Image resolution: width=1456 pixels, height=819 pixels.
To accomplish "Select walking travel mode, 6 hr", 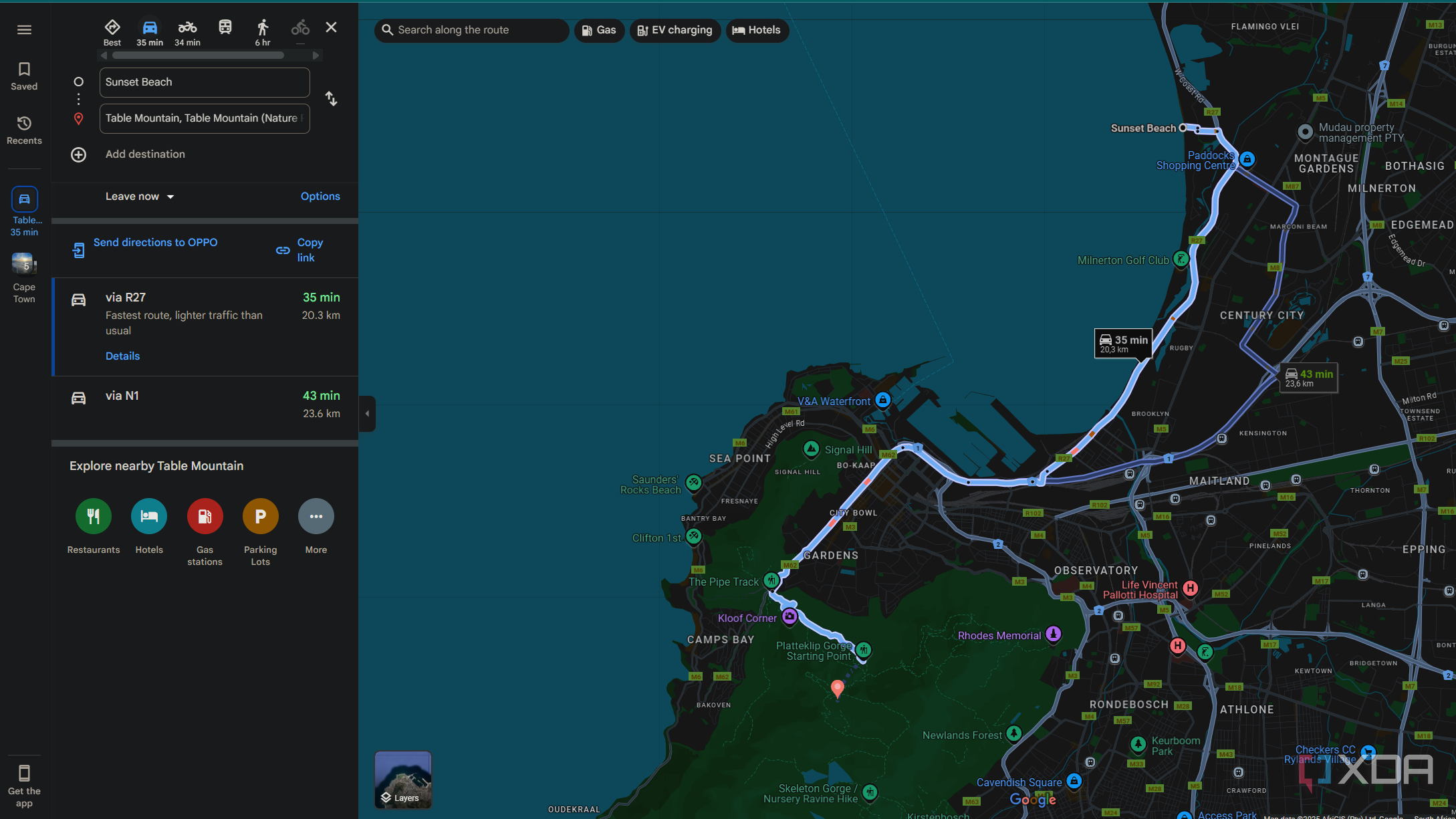I will [263, 32].
